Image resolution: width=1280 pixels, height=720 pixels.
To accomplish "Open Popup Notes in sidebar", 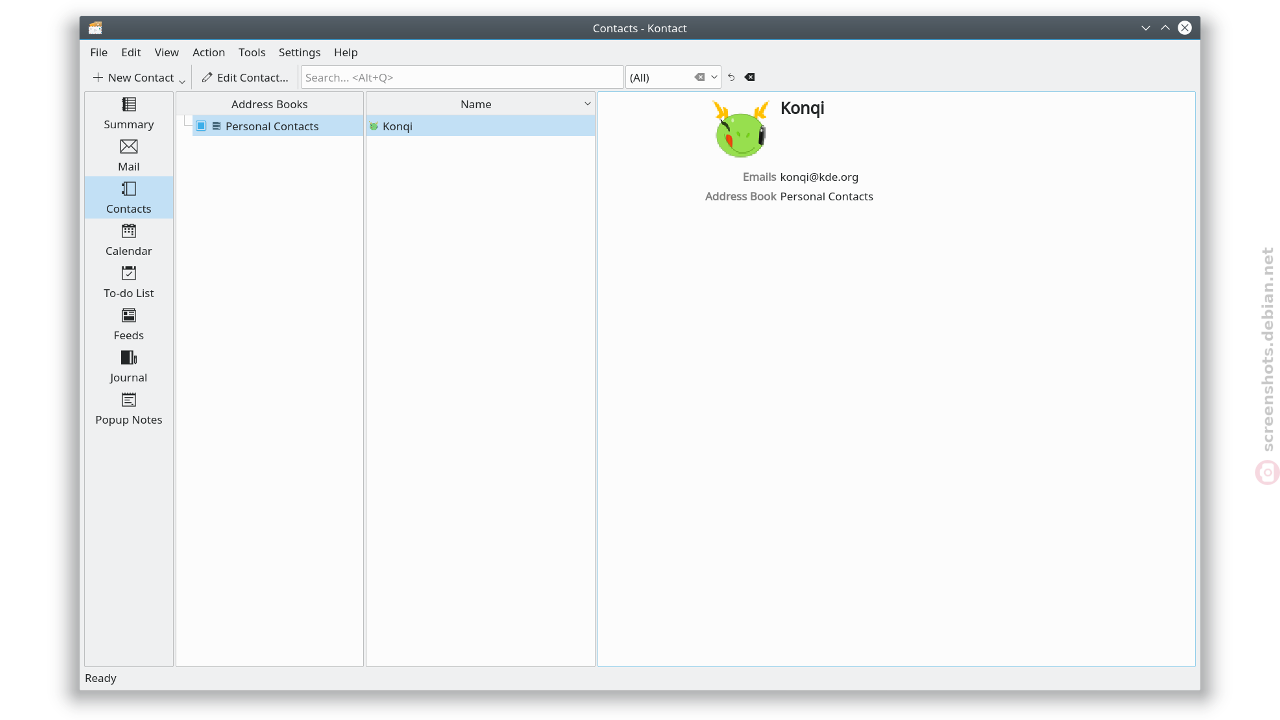I will 129,407.
